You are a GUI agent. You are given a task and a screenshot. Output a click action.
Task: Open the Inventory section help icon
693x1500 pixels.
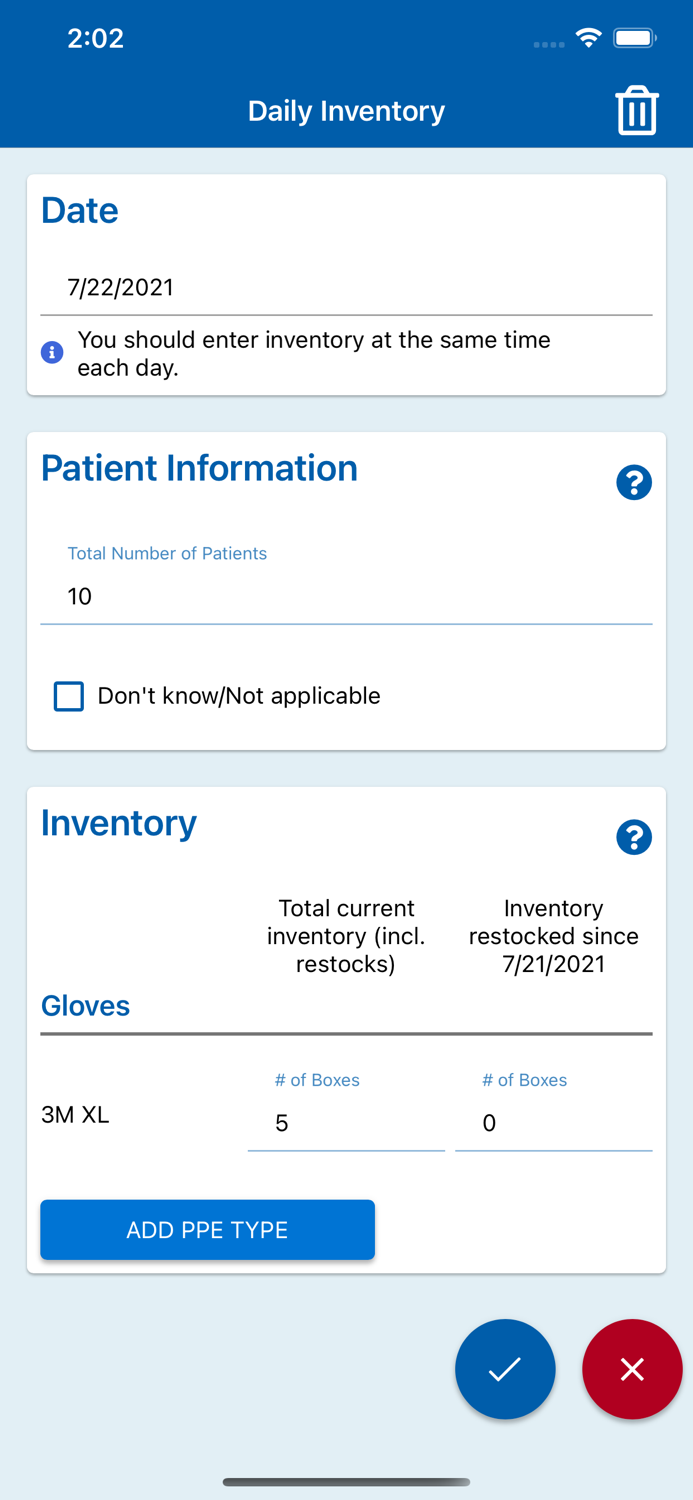point(634,837)
